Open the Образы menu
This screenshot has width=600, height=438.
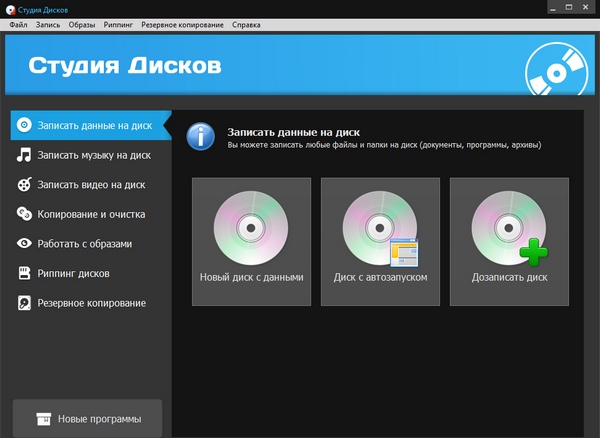tap(83, 23)
